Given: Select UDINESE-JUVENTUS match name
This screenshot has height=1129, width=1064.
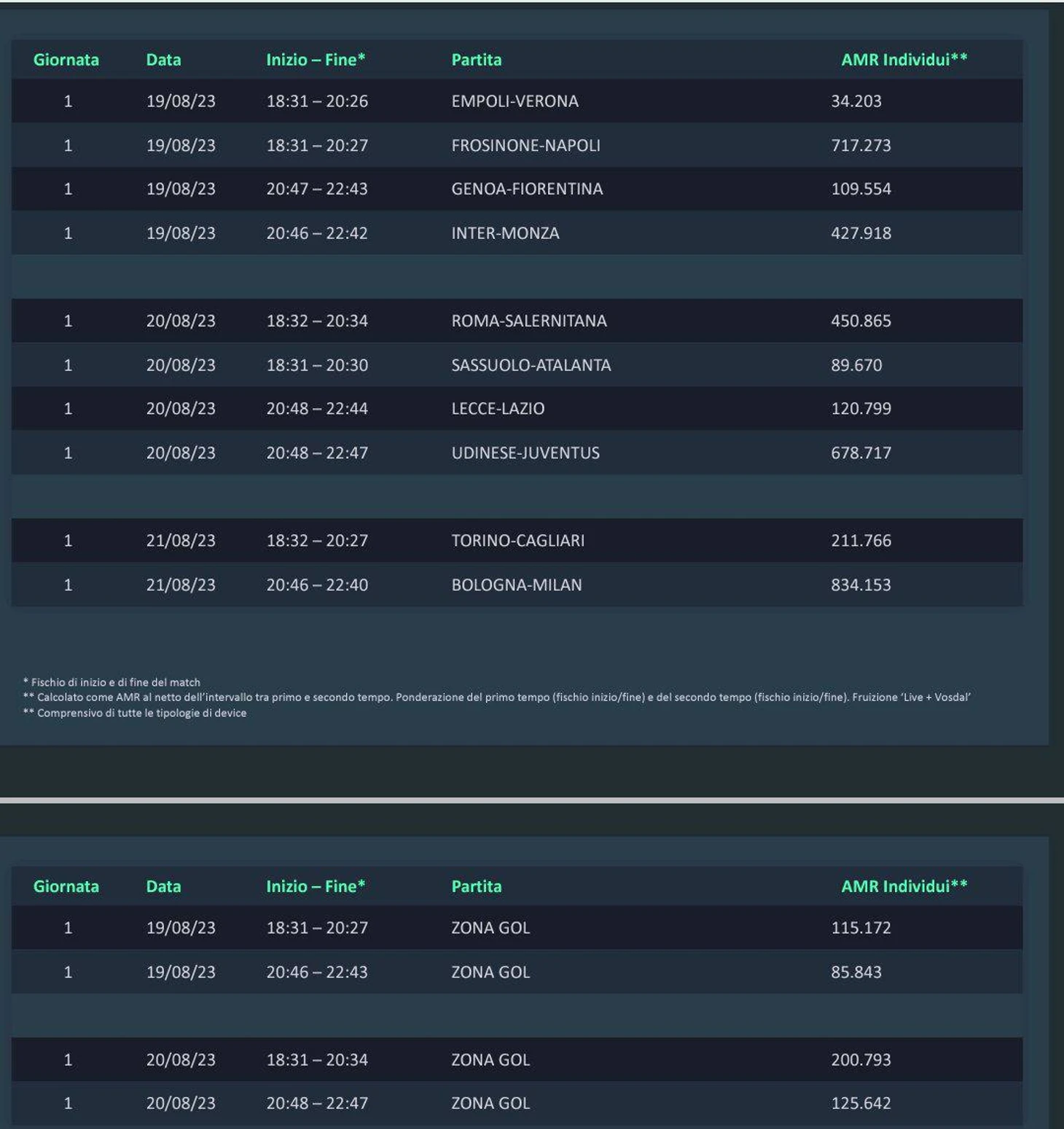Looking at the screenshot, I should point(525,453).
